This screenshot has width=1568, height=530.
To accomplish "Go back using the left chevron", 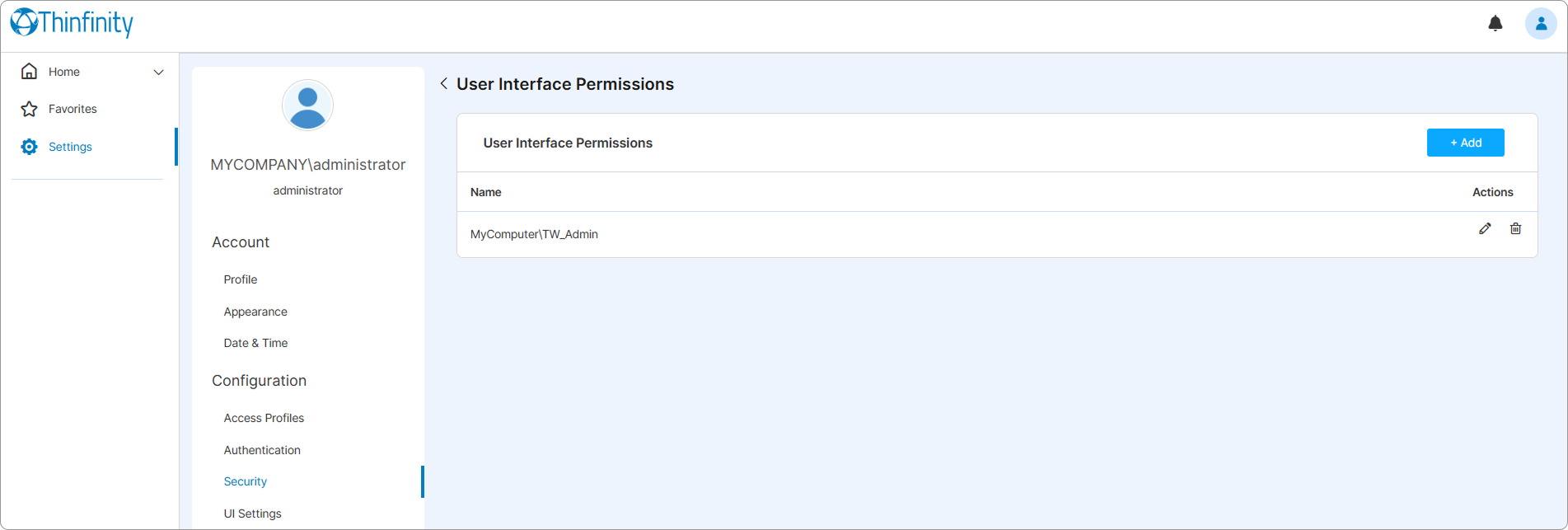I will click(444, 83).
